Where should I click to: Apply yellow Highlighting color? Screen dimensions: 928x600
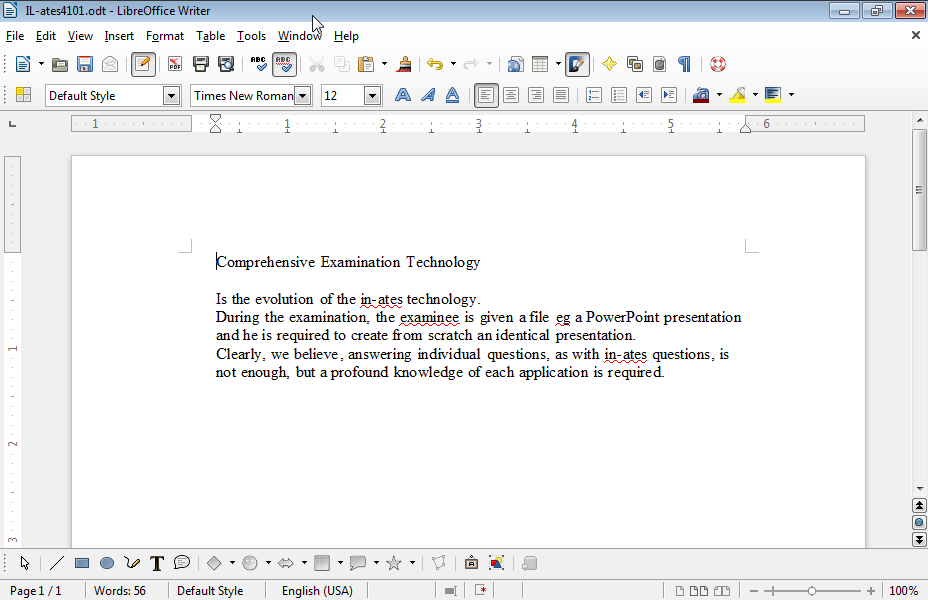coord(737,95)
